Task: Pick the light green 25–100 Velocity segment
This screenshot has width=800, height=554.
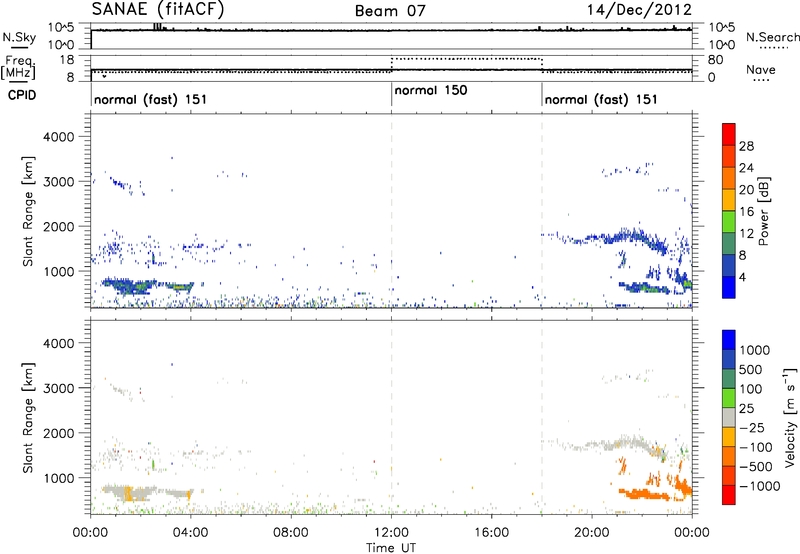Action: tap(729, 398)
